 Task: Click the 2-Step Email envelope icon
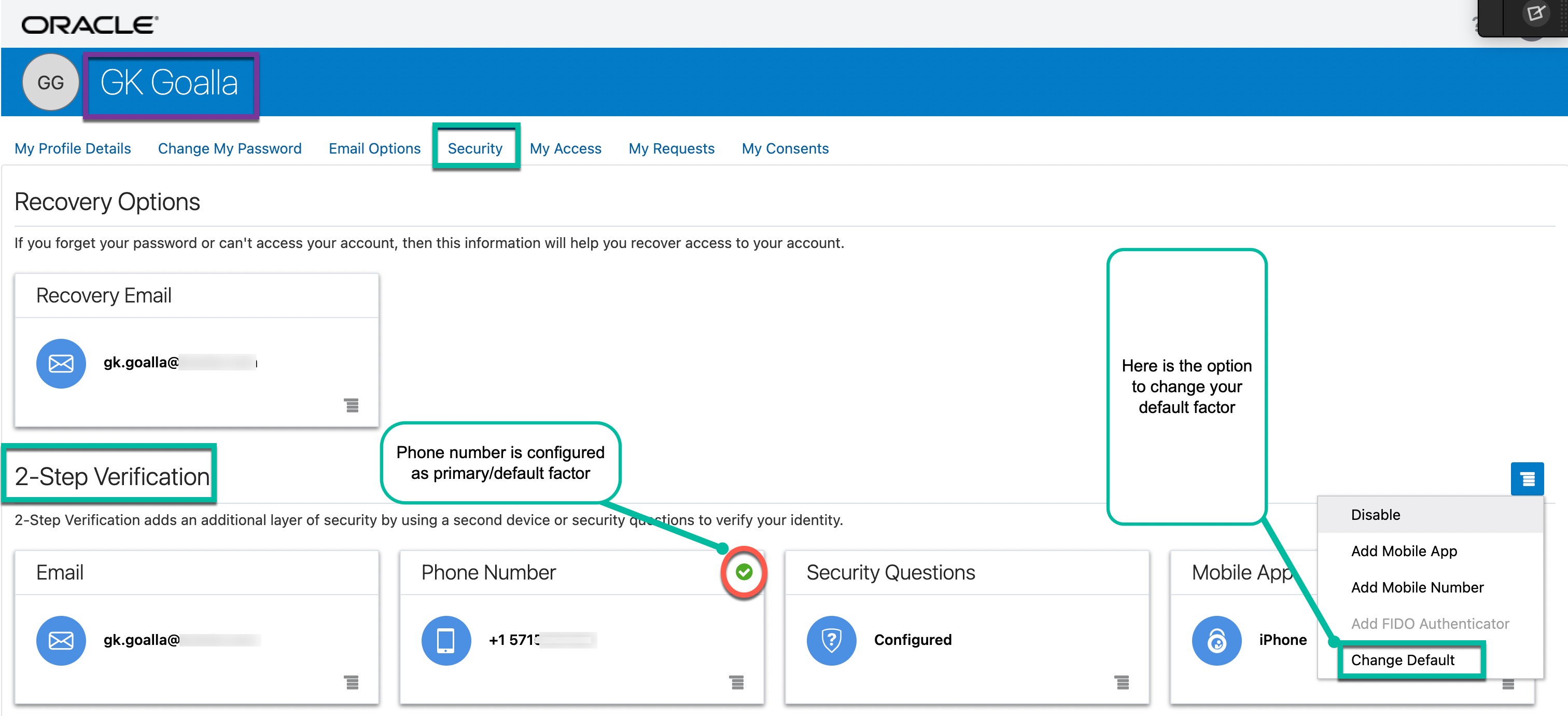pyautogui.click(x=61, y=640)
